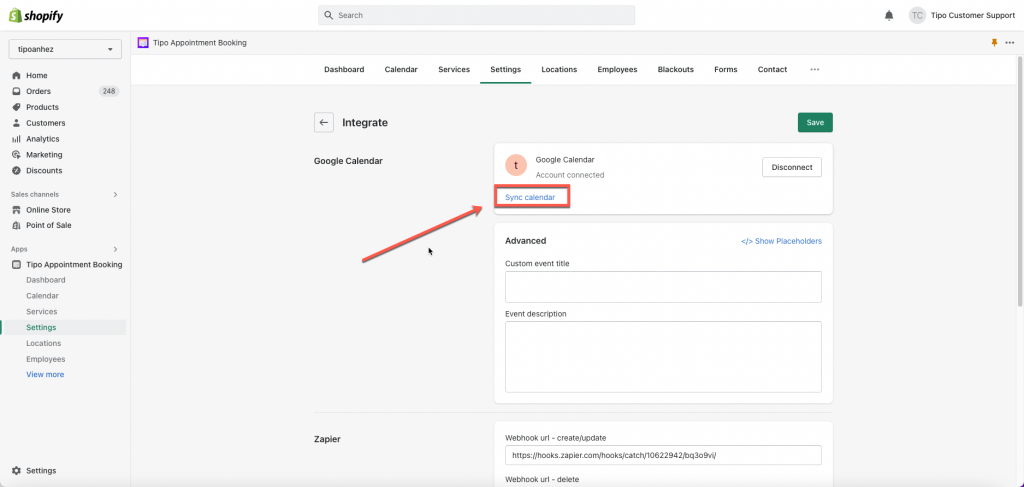The height and width of the screenshot is (487, 1024).
Task: Click the search magnifier icon
Action: pyautogui.click(x=328, y=15)
